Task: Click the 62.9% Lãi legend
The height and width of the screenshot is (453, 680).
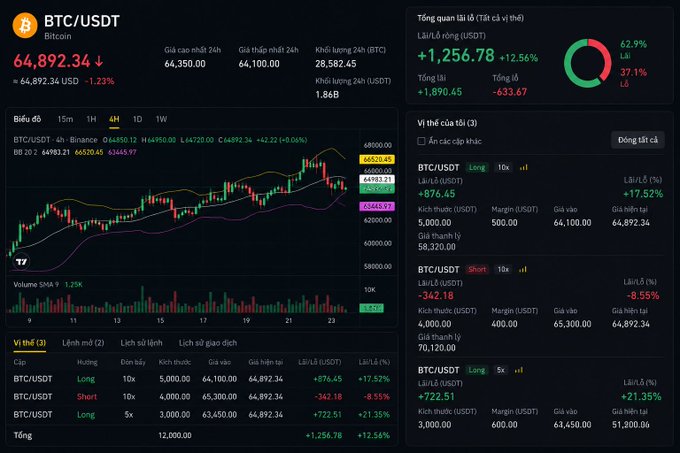Action: [x=633, y=49]
